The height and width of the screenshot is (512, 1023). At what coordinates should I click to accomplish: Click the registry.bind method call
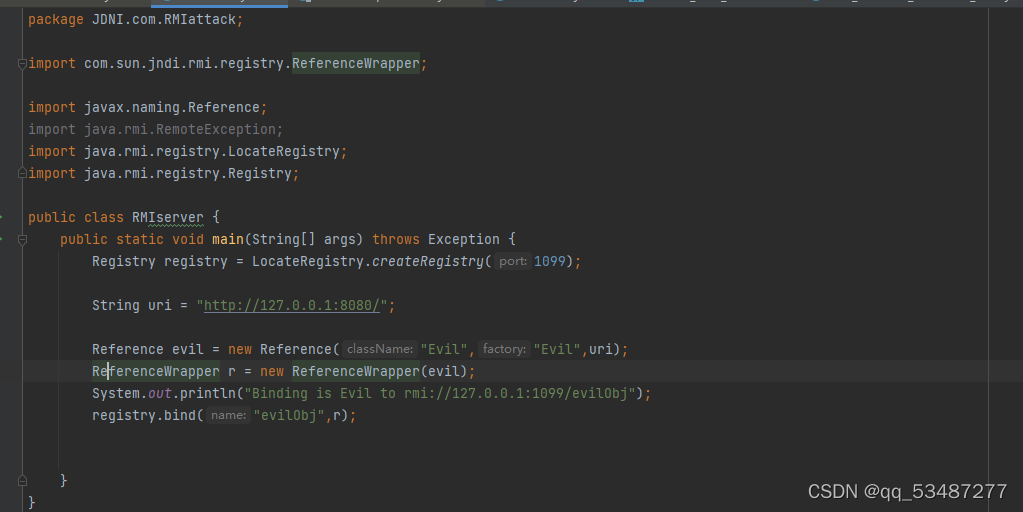pos(144,415)
